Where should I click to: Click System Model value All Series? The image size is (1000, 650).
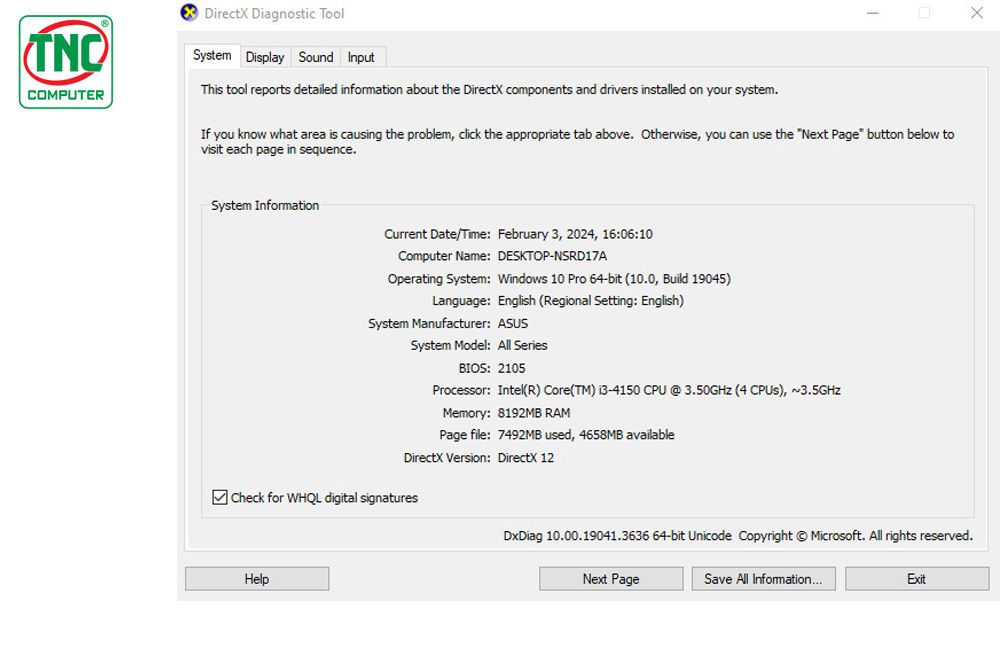pos(522,345)
